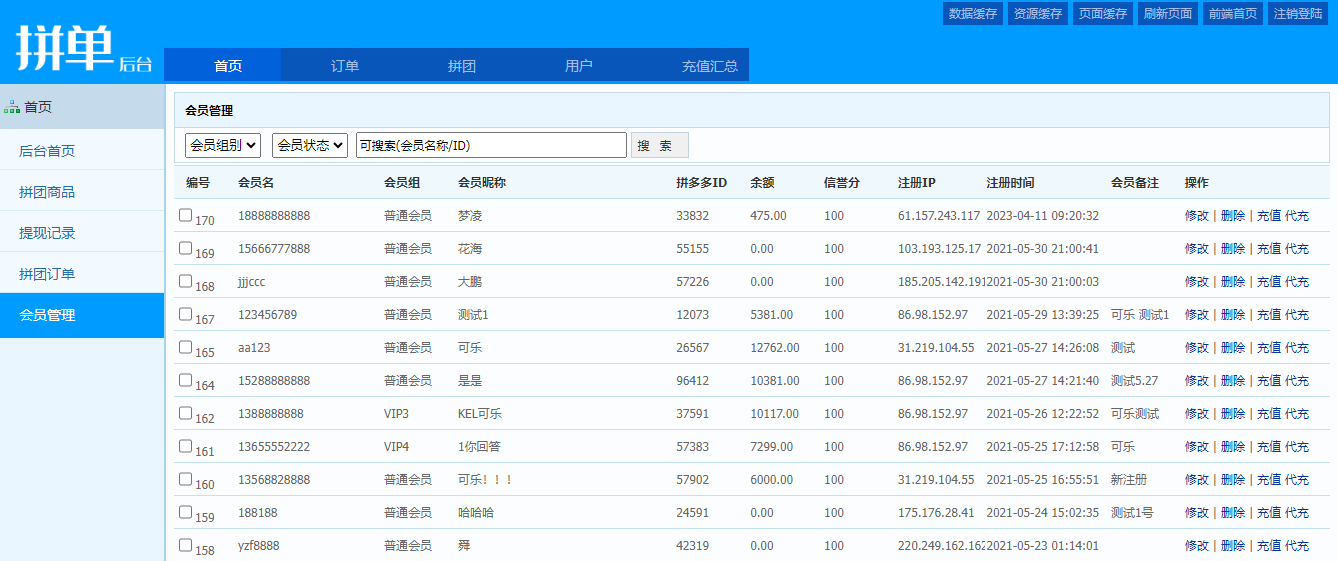Click 修改 for member 18888888888
The height and width of the screenshot is (561, 1338).
[1196, 216]
